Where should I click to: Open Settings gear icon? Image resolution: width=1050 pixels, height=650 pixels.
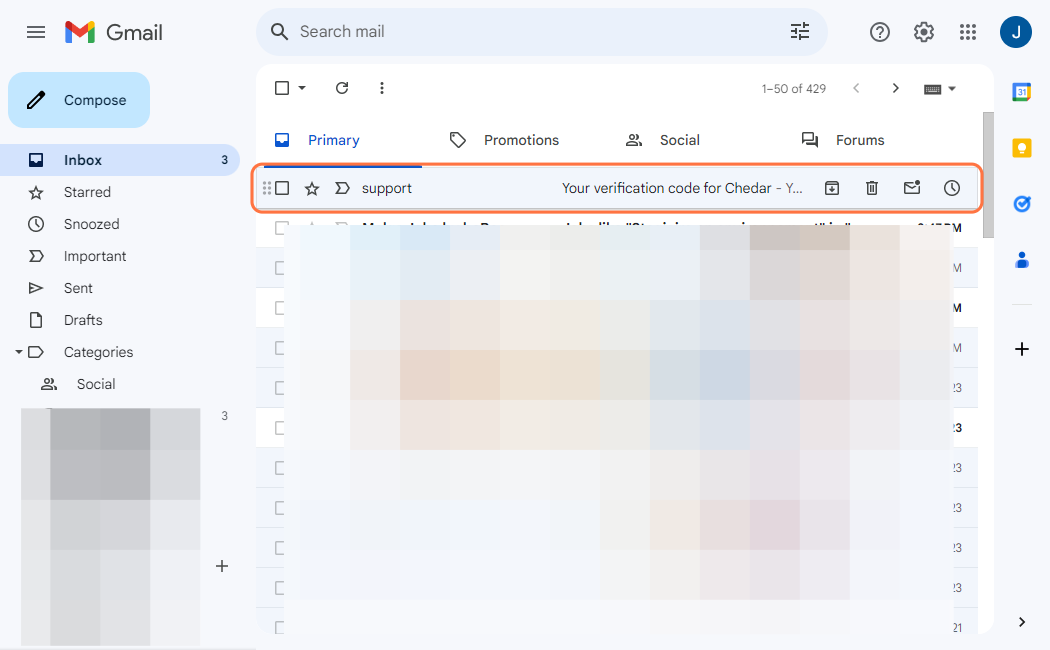point(923,31)
